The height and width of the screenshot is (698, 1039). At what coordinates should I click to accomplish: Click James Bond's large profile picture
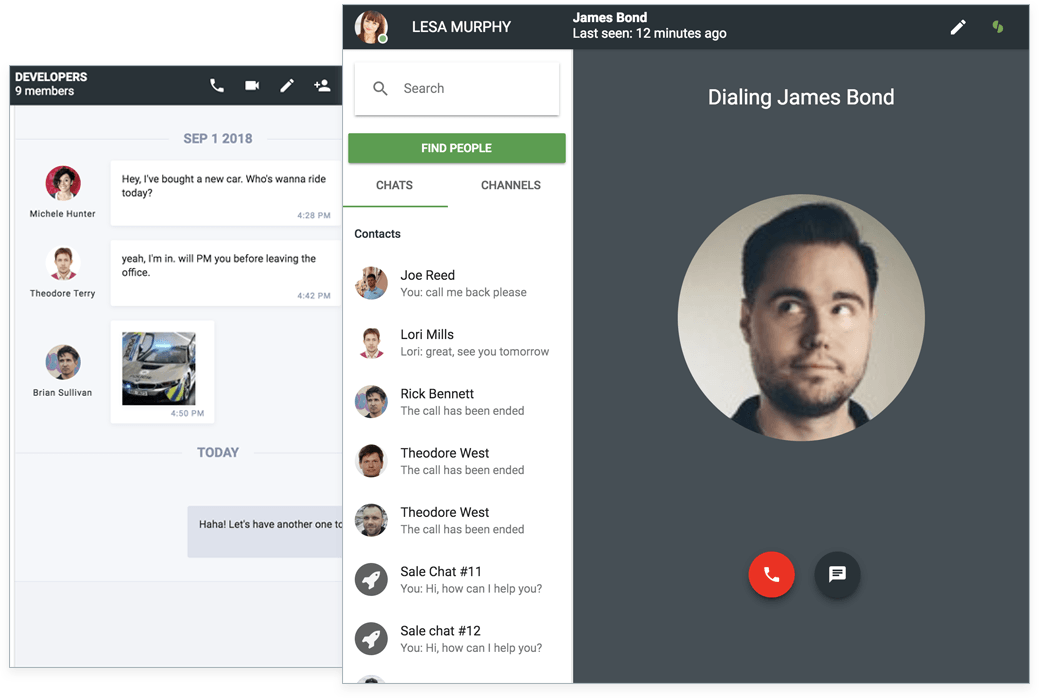[x=801, y=318]
